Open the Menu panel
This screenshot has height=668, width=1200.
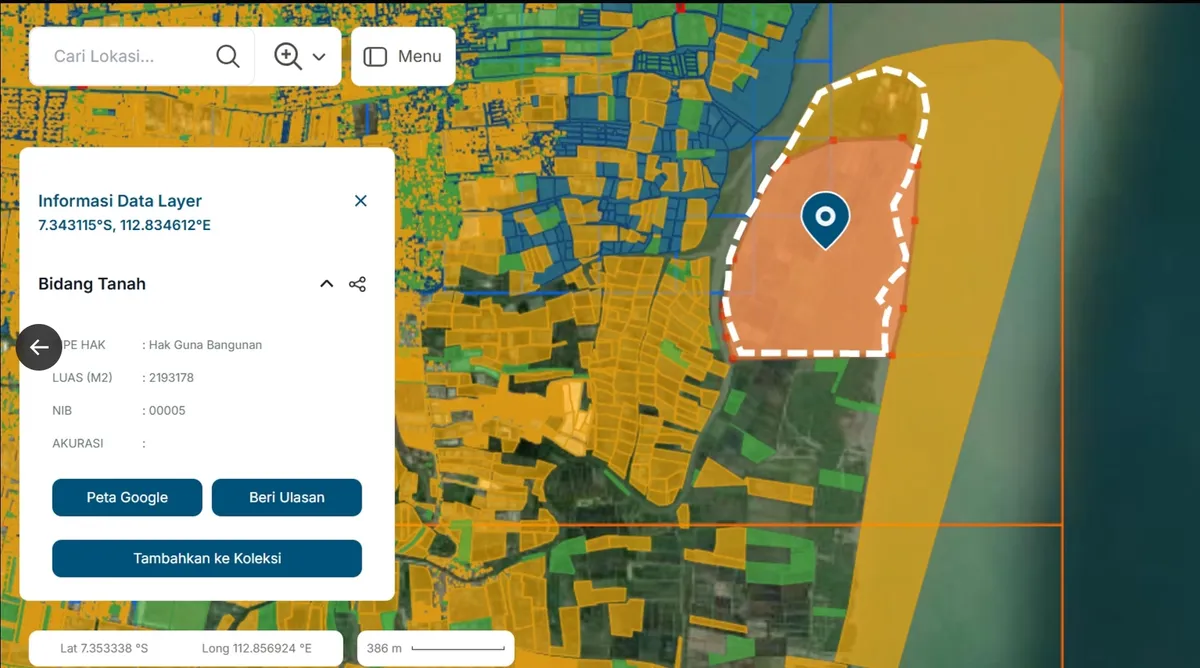pyautogui.click(x=403, y=56)
